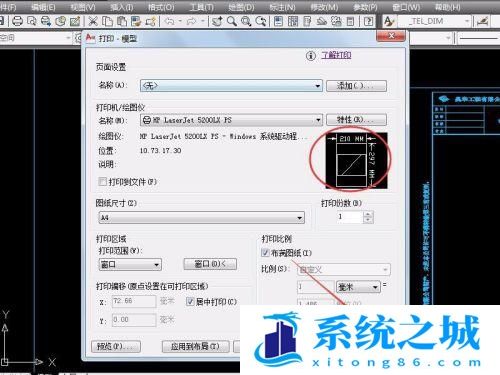Open the 插入(I) menu
Screen dimensions: 500x375
click(x=121, y=6)
